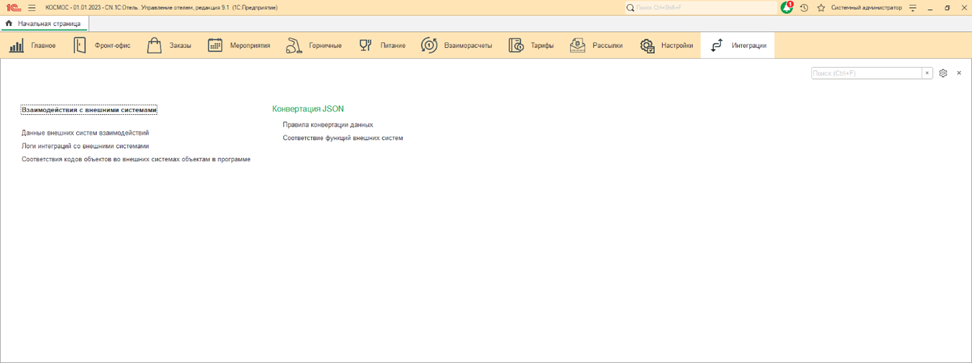The height and width of the screenshot is (363, 972).
Task: Open the Мероприятия section
Action: (250, 46)
